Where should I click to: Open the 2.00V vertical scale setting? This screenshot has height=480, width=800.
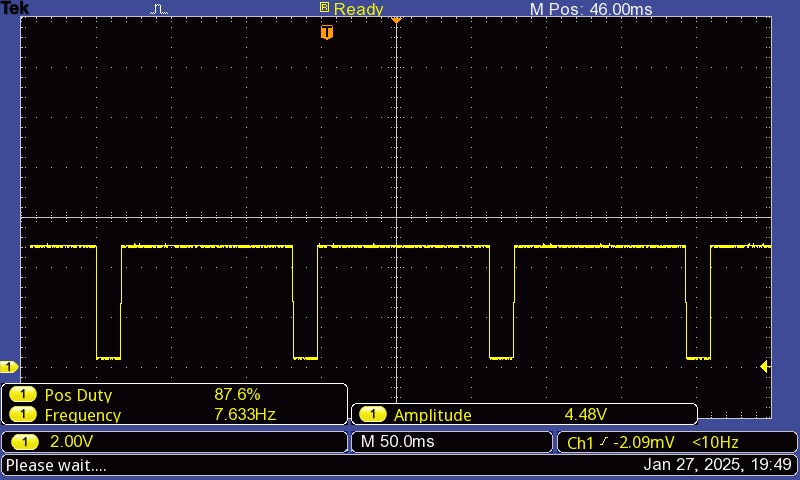tap(68, 442)
